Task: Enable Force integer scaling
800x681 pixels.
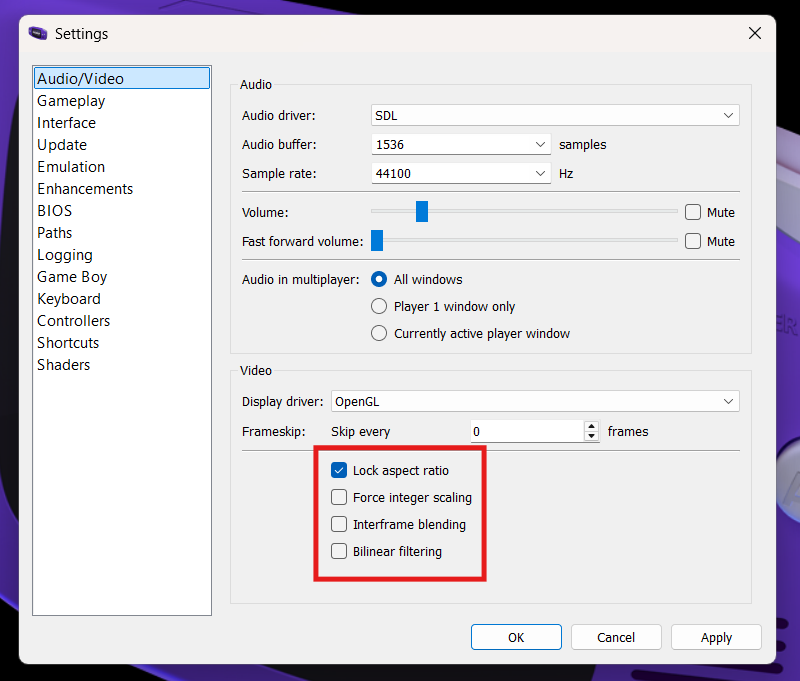Action: click(x=339, y=497)
